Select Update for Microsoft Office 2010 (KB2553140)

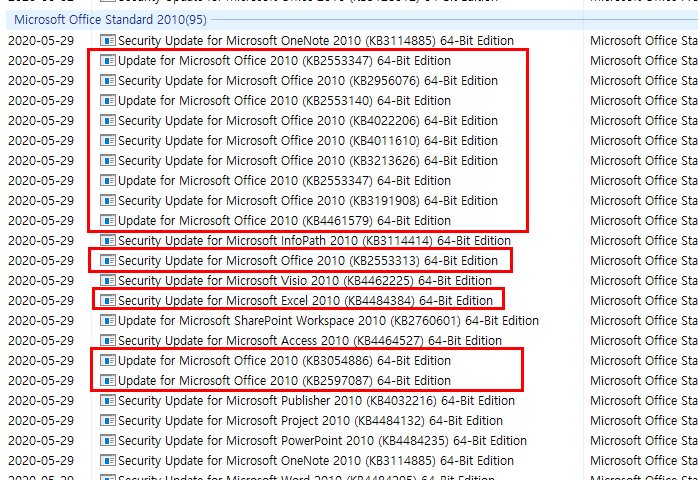pos(284,101)
